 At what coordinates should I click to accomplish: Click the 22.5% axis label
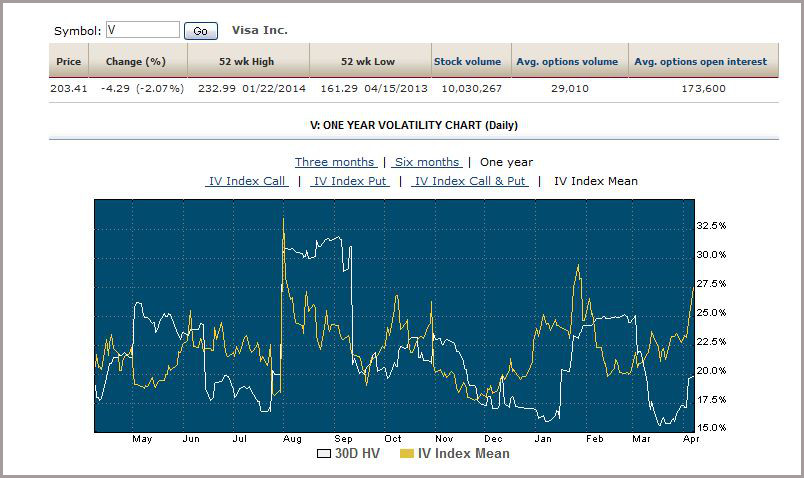(x=711, y=342)
